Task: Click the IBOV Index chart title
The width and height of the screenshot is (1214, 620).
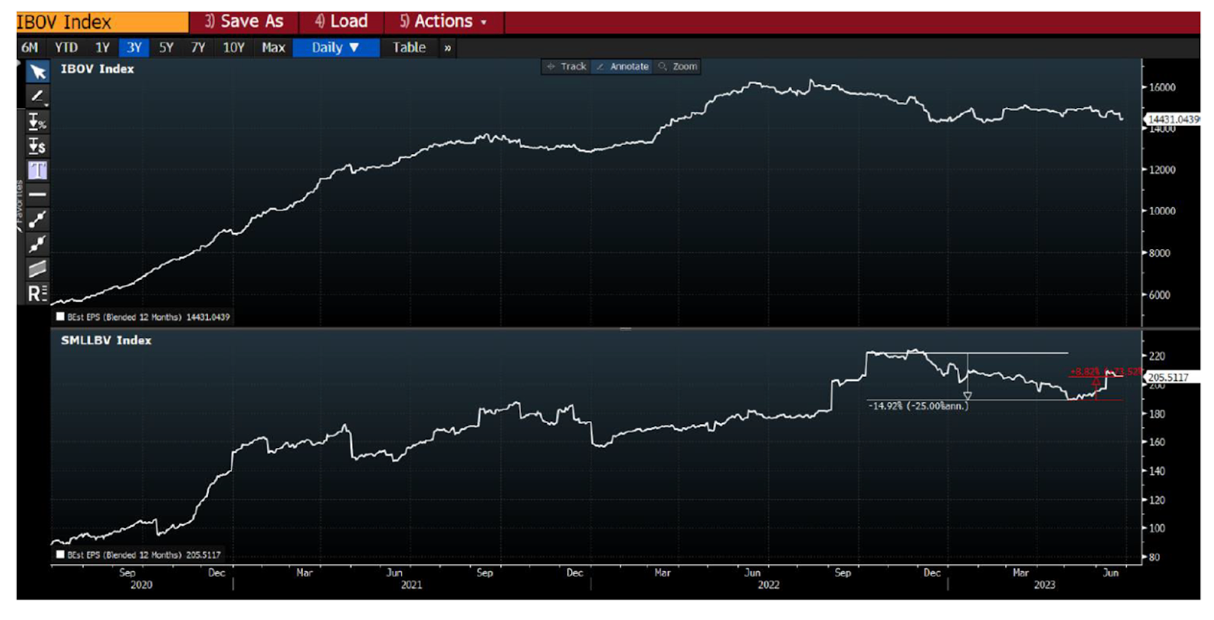Action: [97, 69]
